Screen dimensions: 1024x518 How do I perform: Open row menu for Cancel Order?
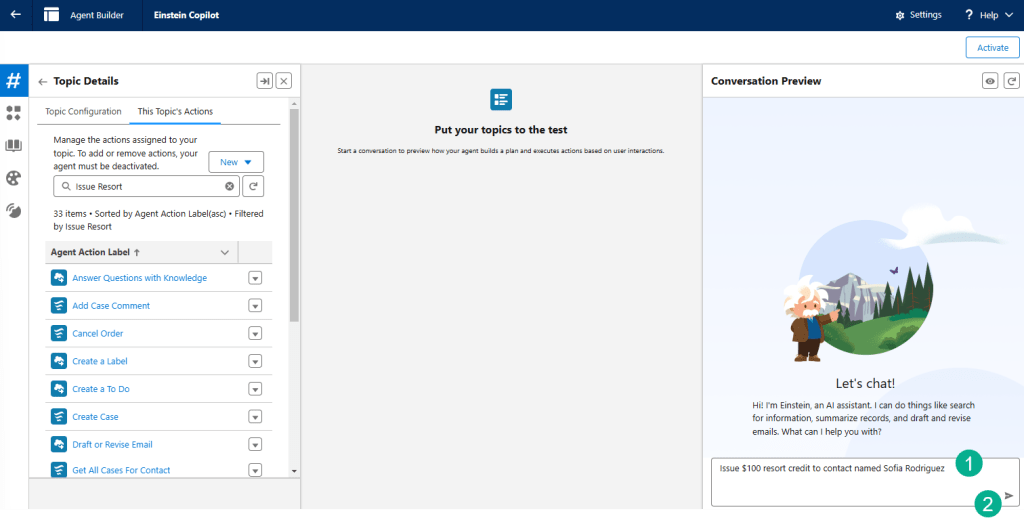tap(255, 334)
